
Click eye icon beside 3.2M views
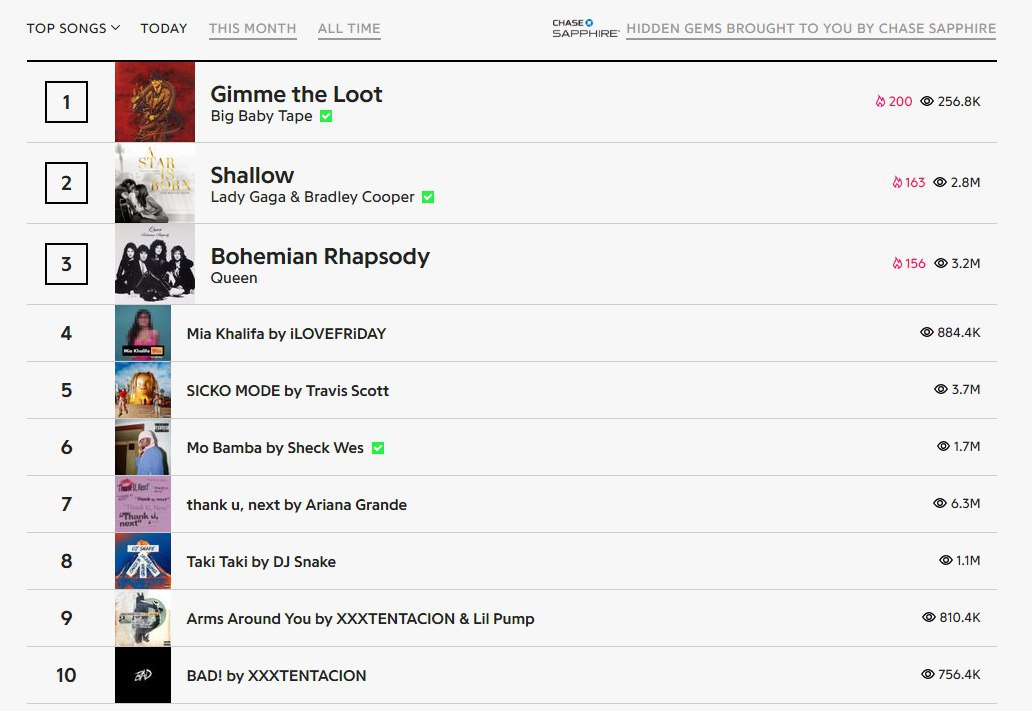click(941, 263)
